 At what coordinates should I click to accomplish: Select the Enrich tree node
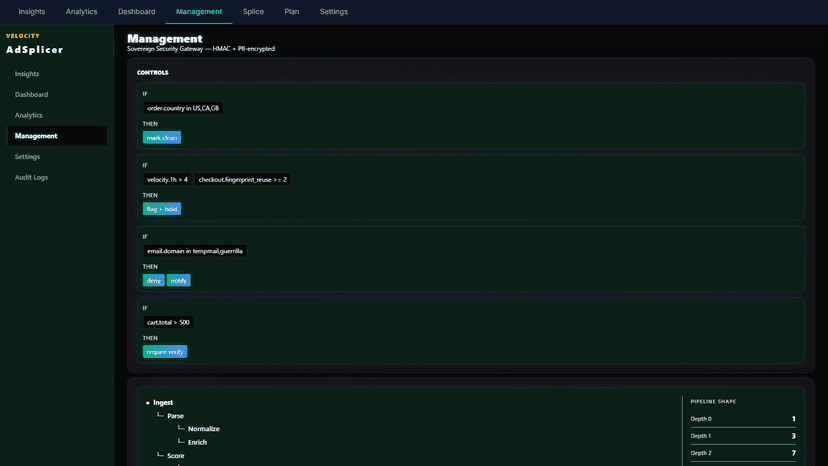(x=197, y=442)
